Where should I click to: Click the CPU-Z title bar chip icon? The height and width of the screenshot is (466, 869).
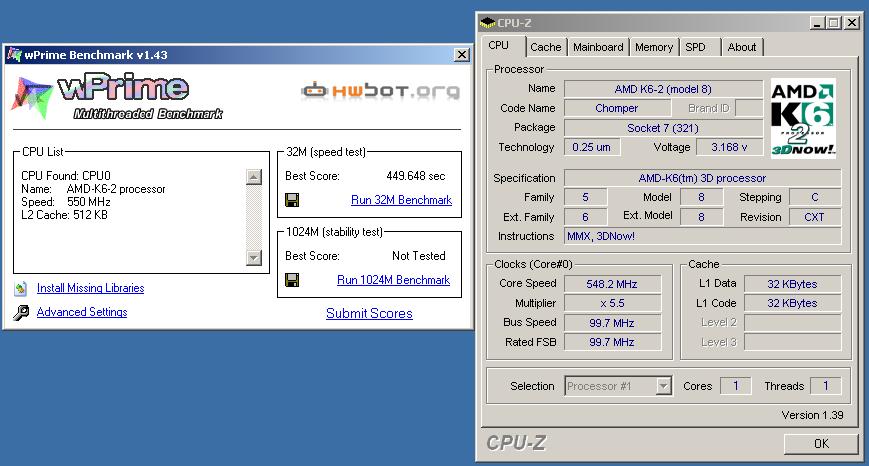(x=487, y=23)
